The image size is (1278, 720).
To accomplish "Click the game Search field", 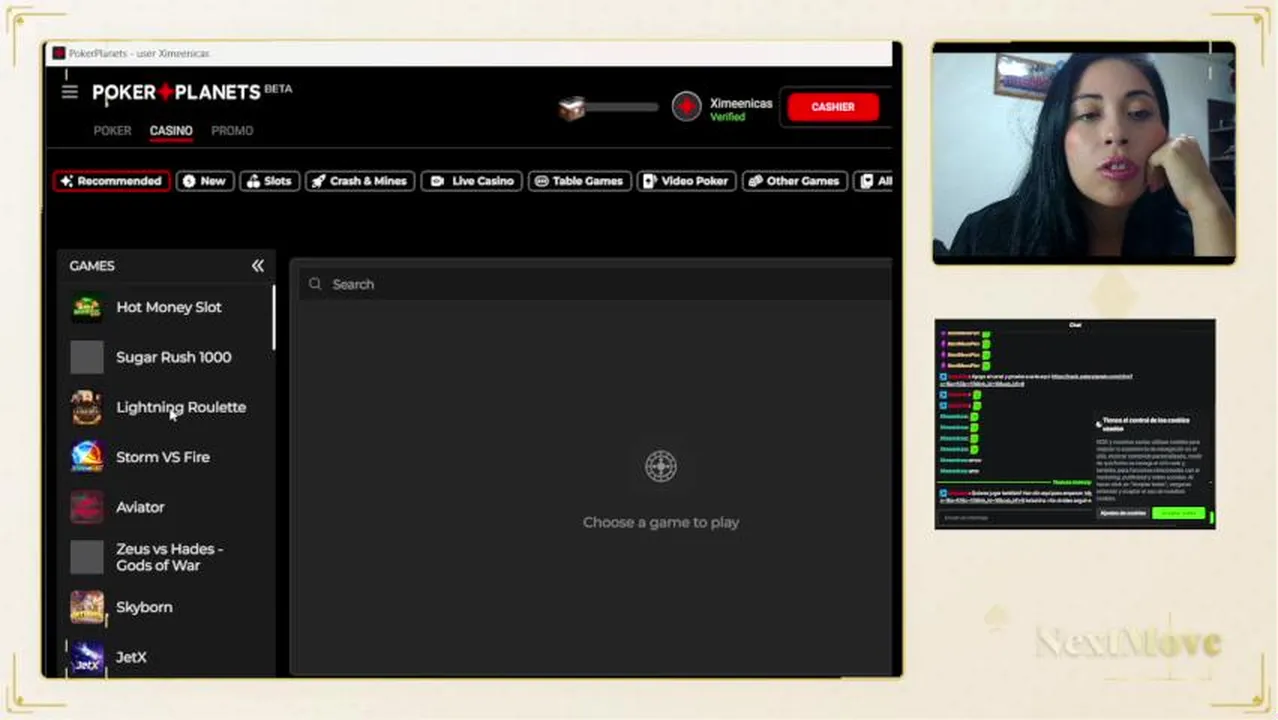I will pyautogui.click(x=594, y=284).
